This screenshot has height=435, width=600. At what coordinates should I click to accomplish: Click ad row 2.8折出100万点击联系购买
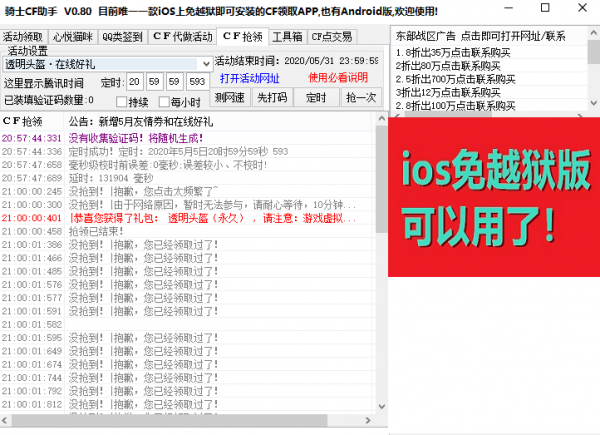click(x=489, y=105)
